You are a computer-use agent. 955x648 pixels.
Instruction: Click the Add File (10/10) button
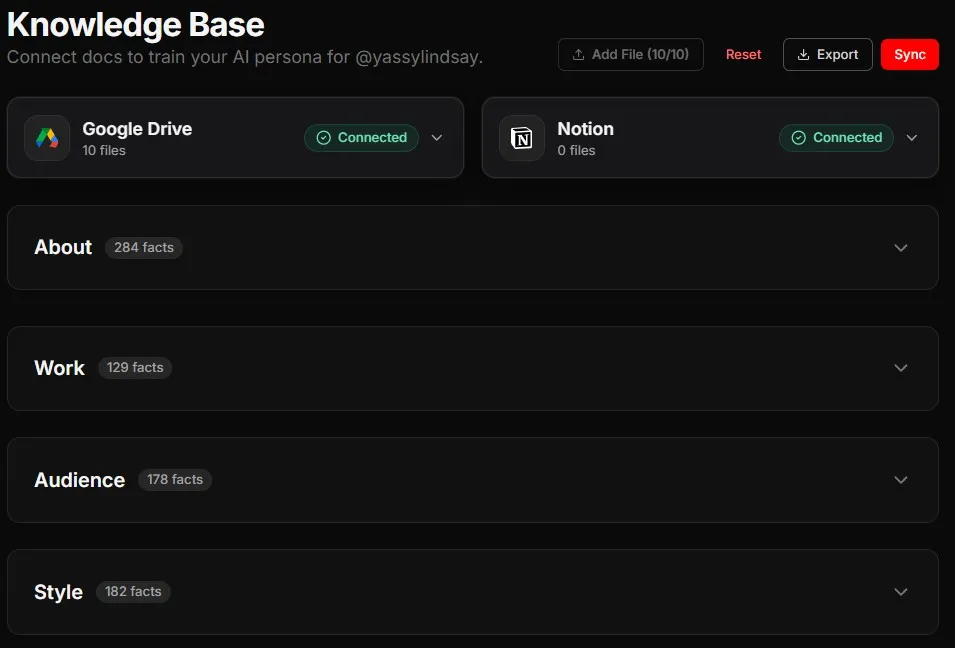pos(631,55)
